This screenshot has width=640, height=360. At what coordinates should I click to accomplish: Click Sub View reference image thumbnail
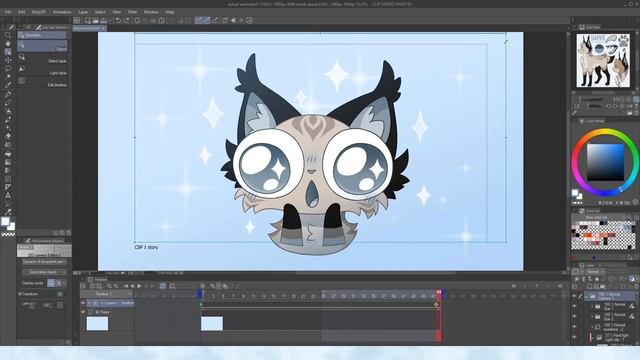[x=603, y=60]
